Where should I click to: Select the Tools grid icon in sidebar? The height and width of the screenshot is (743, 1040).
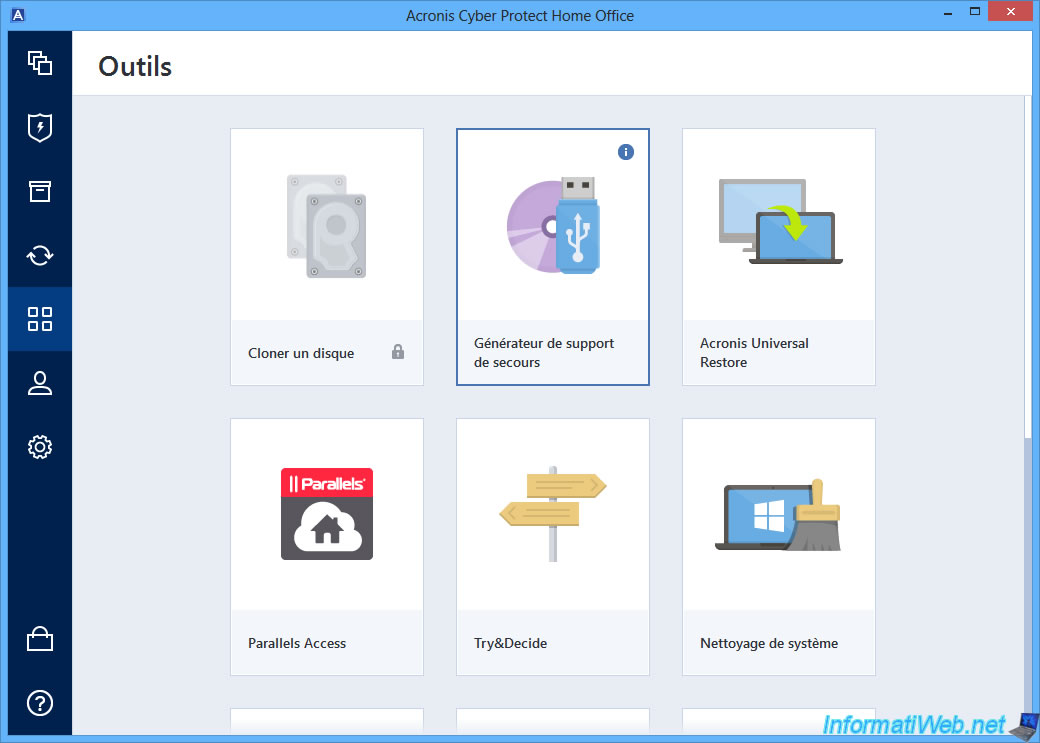(x=40, y=319)
